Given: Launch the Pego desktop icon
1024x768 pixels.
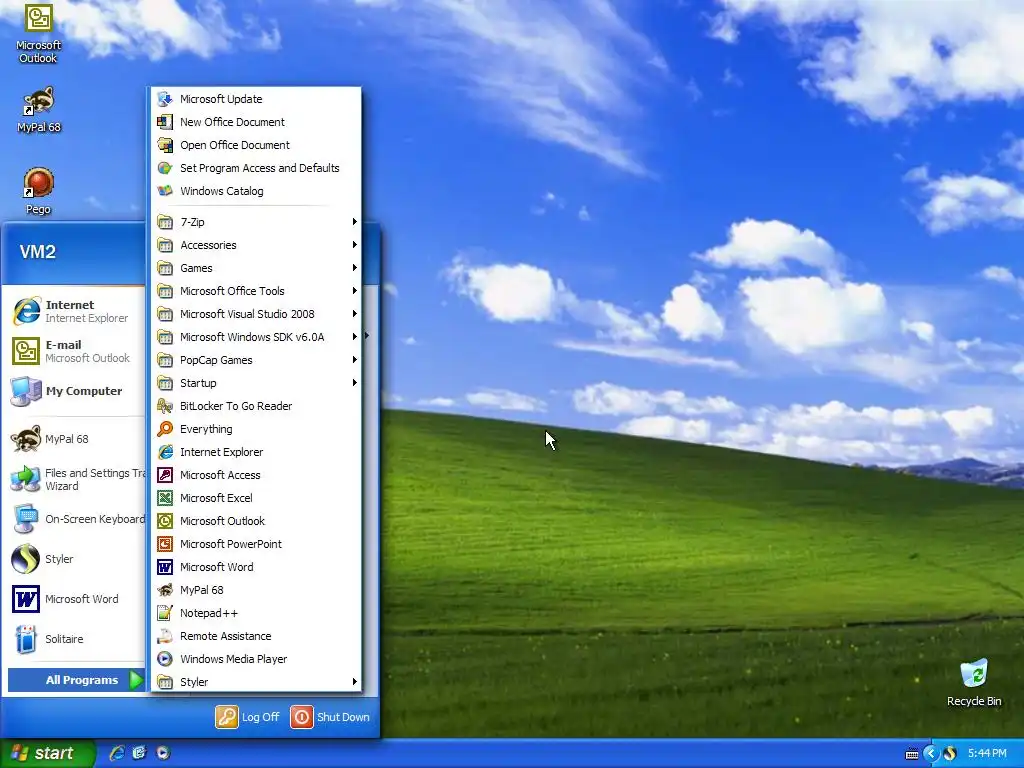Looking at the screenshot, I should click(38, 191).
